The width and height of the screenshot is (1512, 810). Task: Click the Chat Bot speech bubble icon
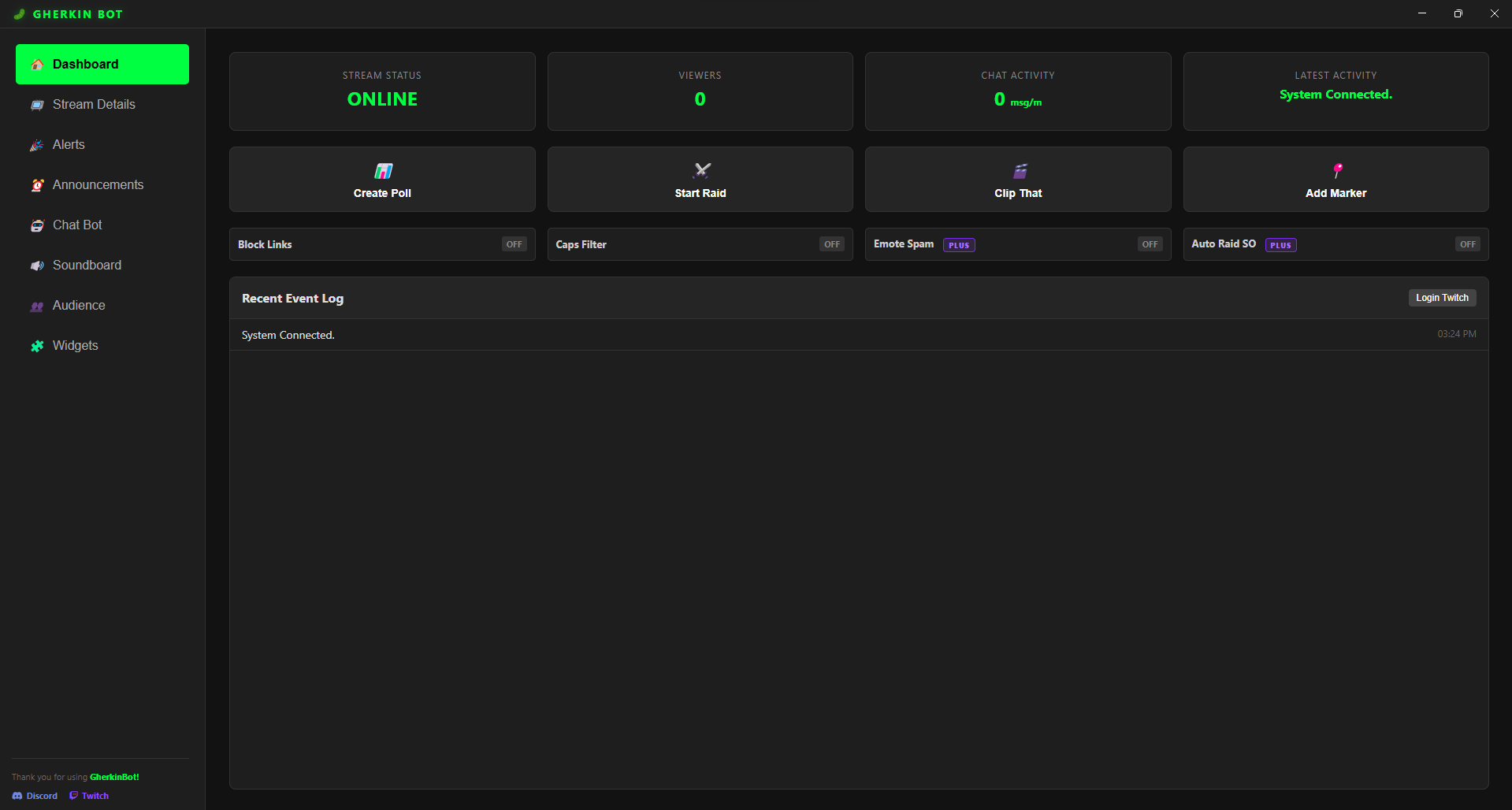pos(37,225)
